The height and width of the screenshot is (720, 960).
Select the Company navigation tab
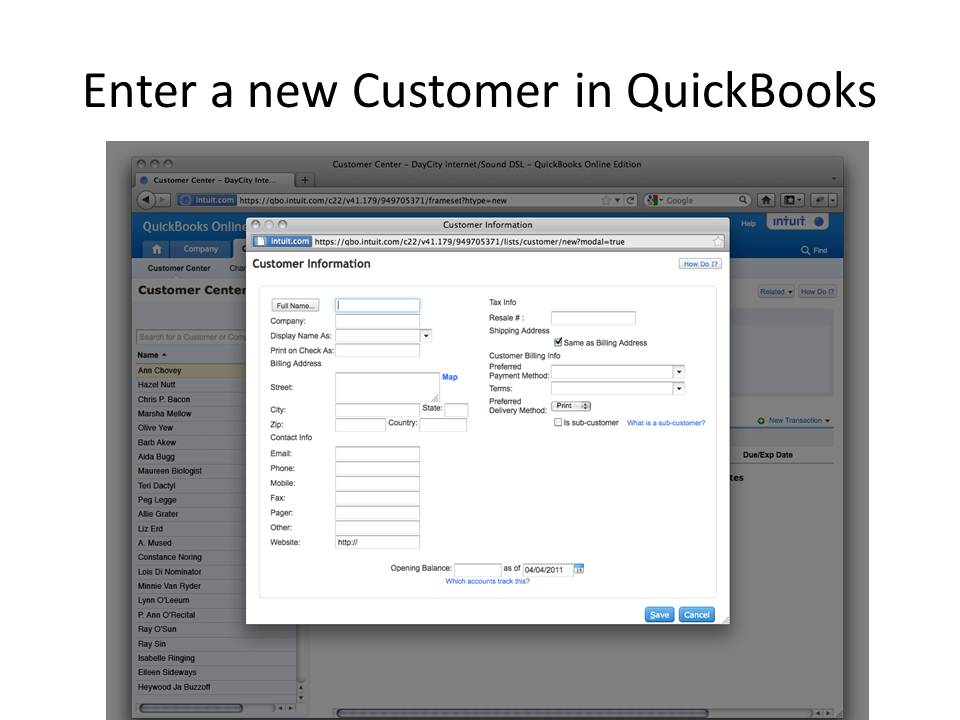coord(200,249)
